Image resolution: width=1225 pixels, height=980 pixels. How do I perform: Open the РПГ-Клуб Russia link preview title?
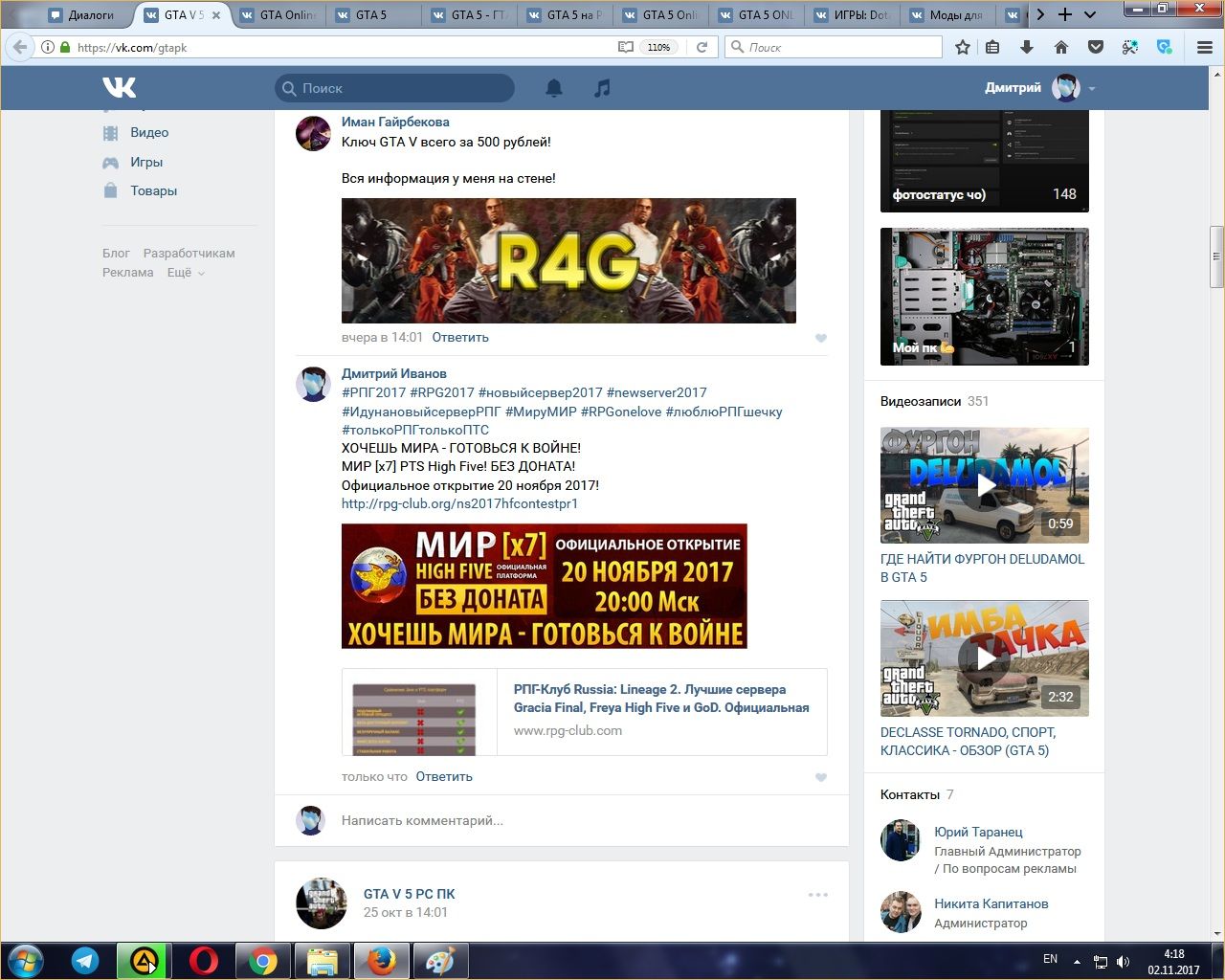[x=661, y=699]
